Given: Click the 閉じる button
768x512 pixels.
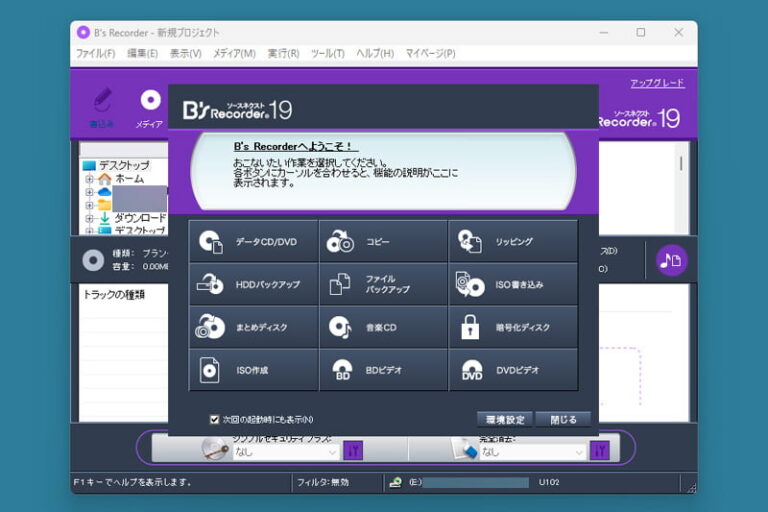Looking at the screenshot, I should coord(563,420).
